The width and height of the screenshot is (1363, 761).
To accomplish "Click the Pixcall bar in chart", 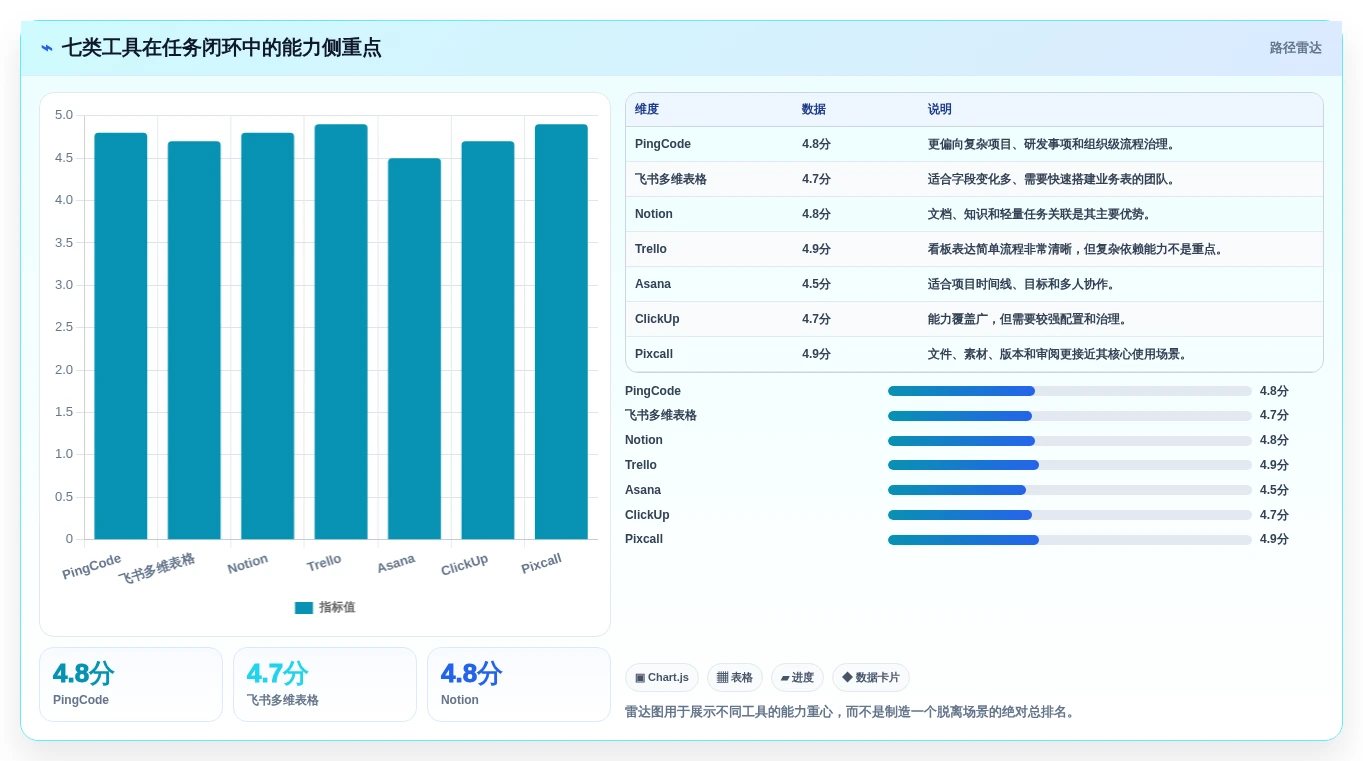I will tap(561, 332).
